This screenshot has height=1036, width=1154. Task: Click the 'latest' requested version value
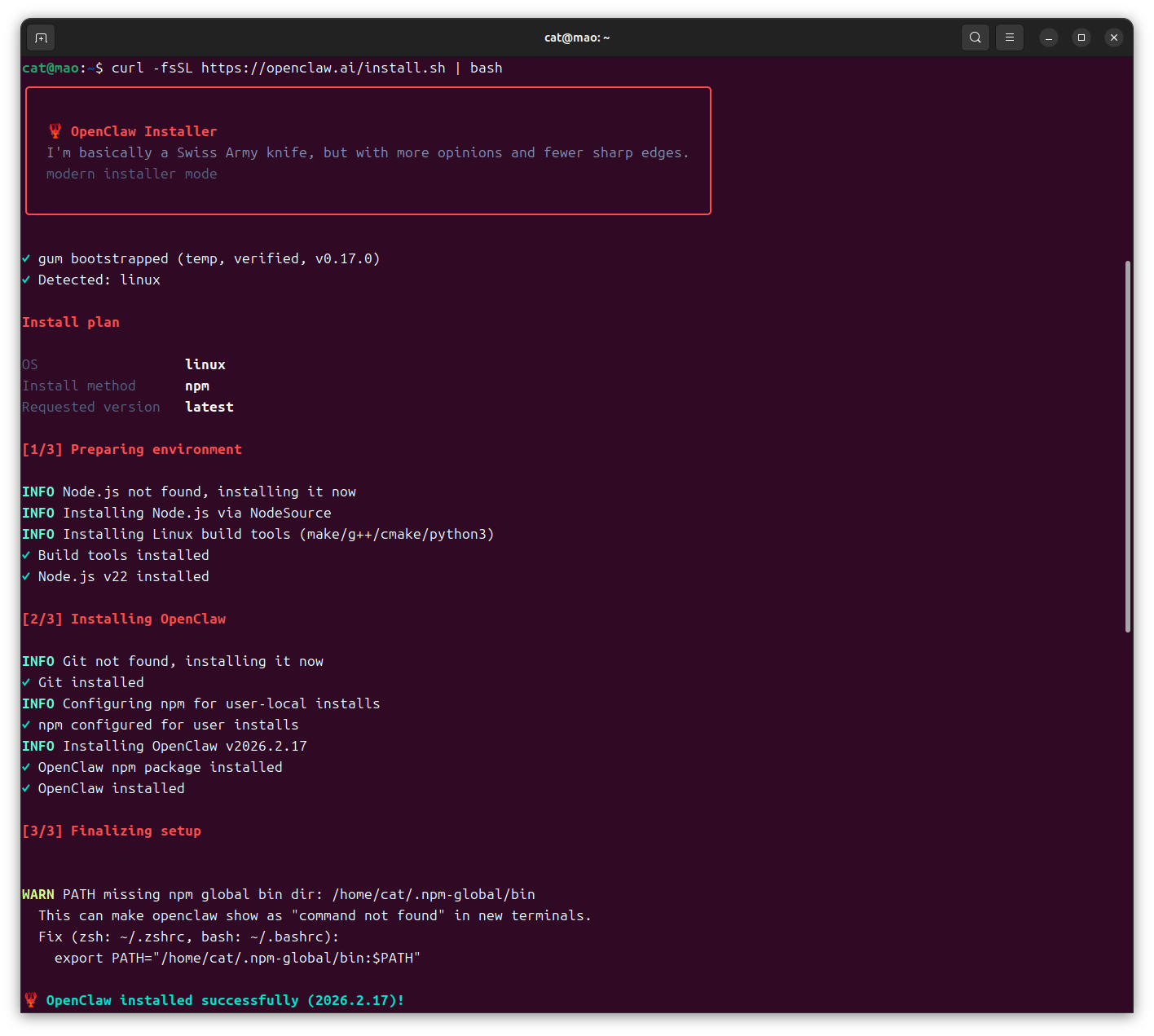pyautogui.click(x=209, y=407)
